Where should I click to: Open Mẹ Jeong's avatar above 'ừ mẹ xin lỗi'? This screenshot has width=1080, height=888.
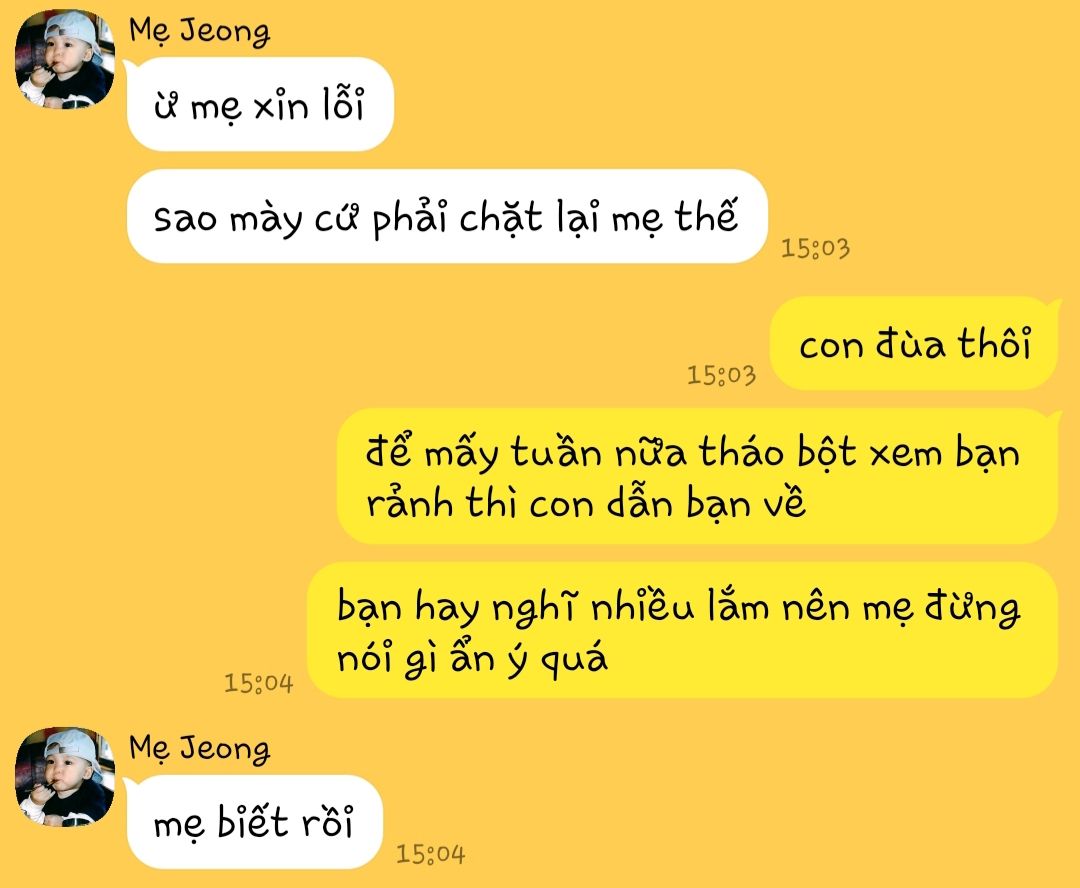coord(65,59)
